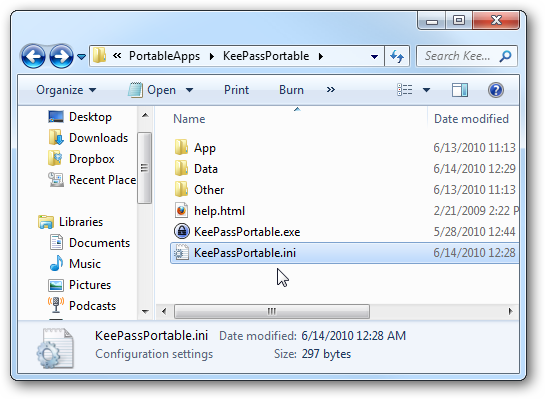Click the App folder icon

181,147
